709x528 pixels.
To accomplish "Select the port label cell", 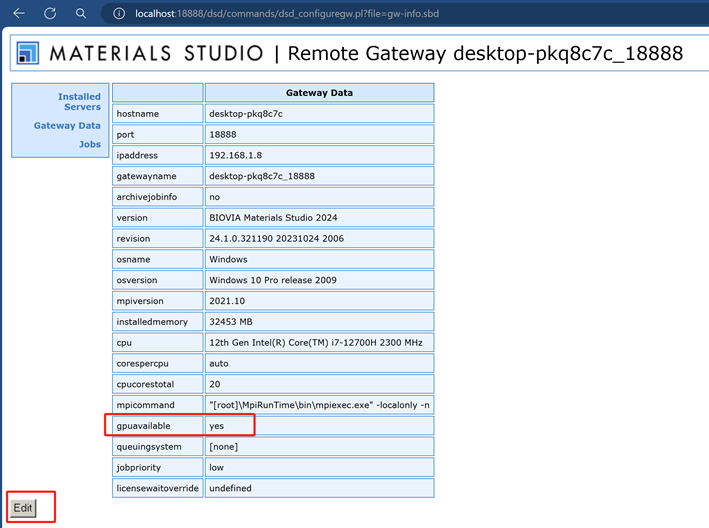I will point(157,134).
